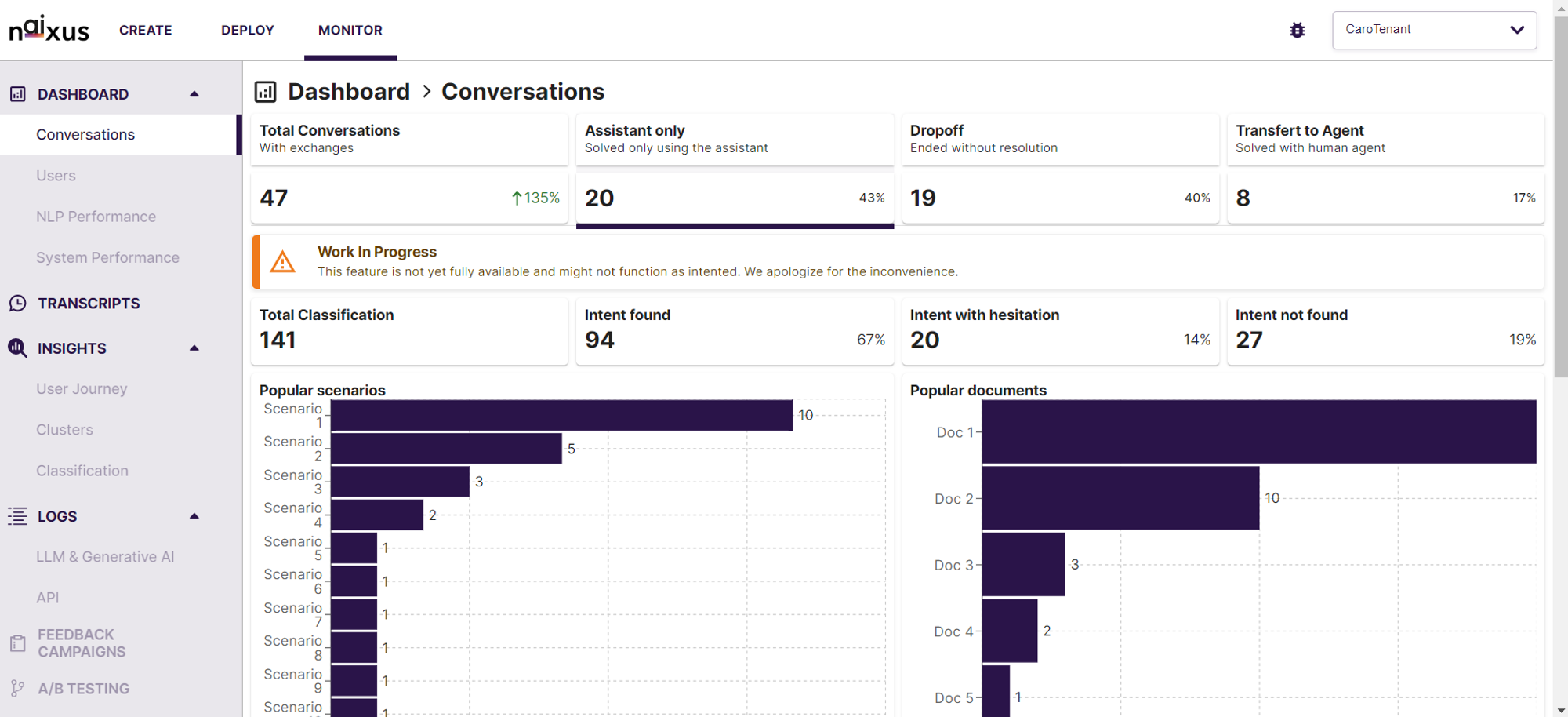Click the page vertical scrollbar
This screenshot has width=1568, height=717.
pyautogui.click(x=1560, y=358)
